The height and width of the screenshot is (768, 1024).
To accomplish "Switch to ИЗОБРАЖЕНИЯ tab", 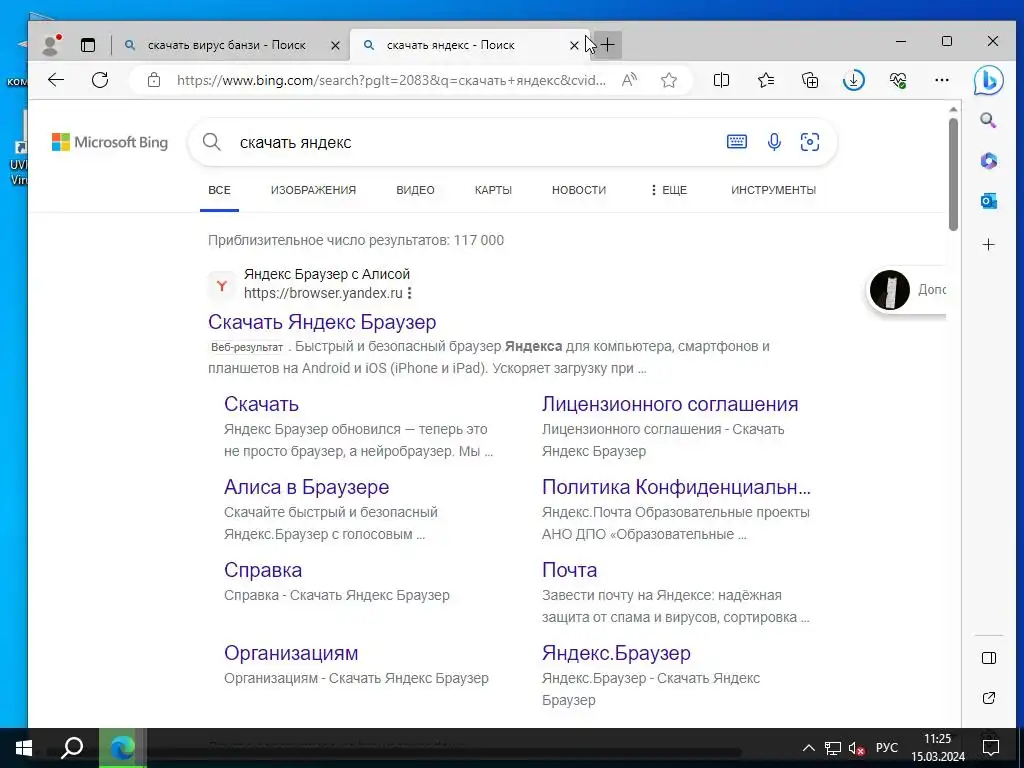I will point(313,190).
